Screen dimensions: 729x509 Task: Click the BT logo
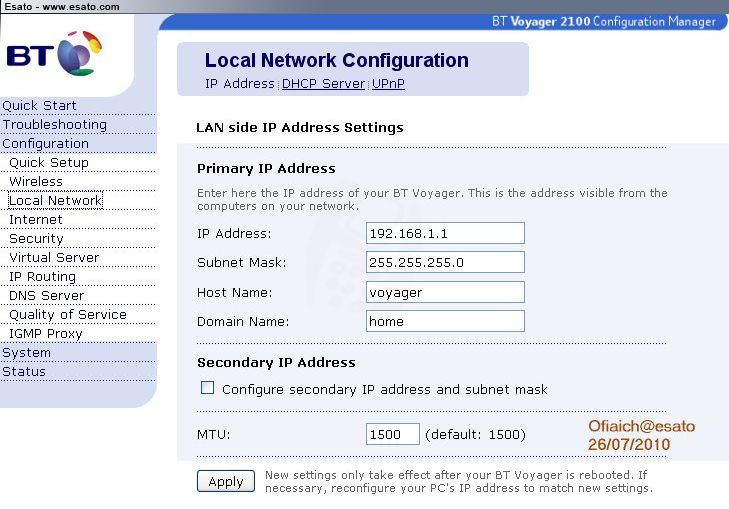click(54, 53)
